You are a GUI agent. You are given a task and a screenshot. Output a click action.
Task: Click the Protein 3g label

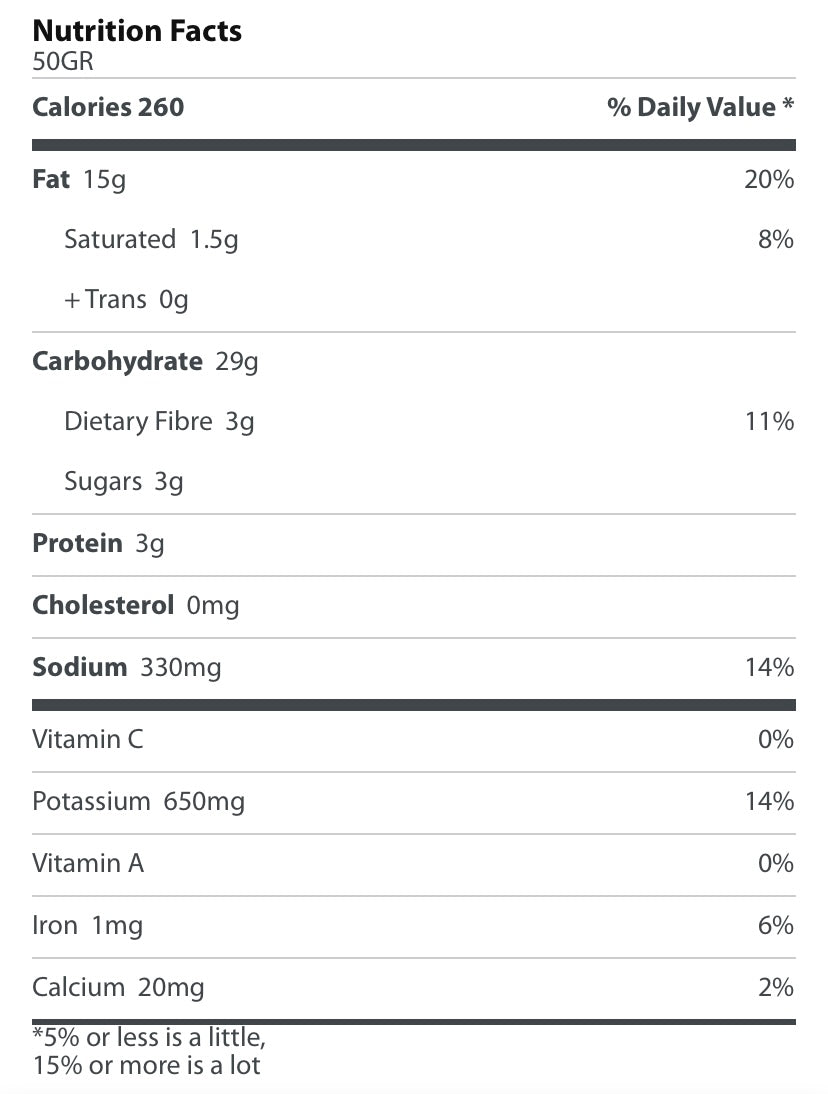[x=98, y=544]
